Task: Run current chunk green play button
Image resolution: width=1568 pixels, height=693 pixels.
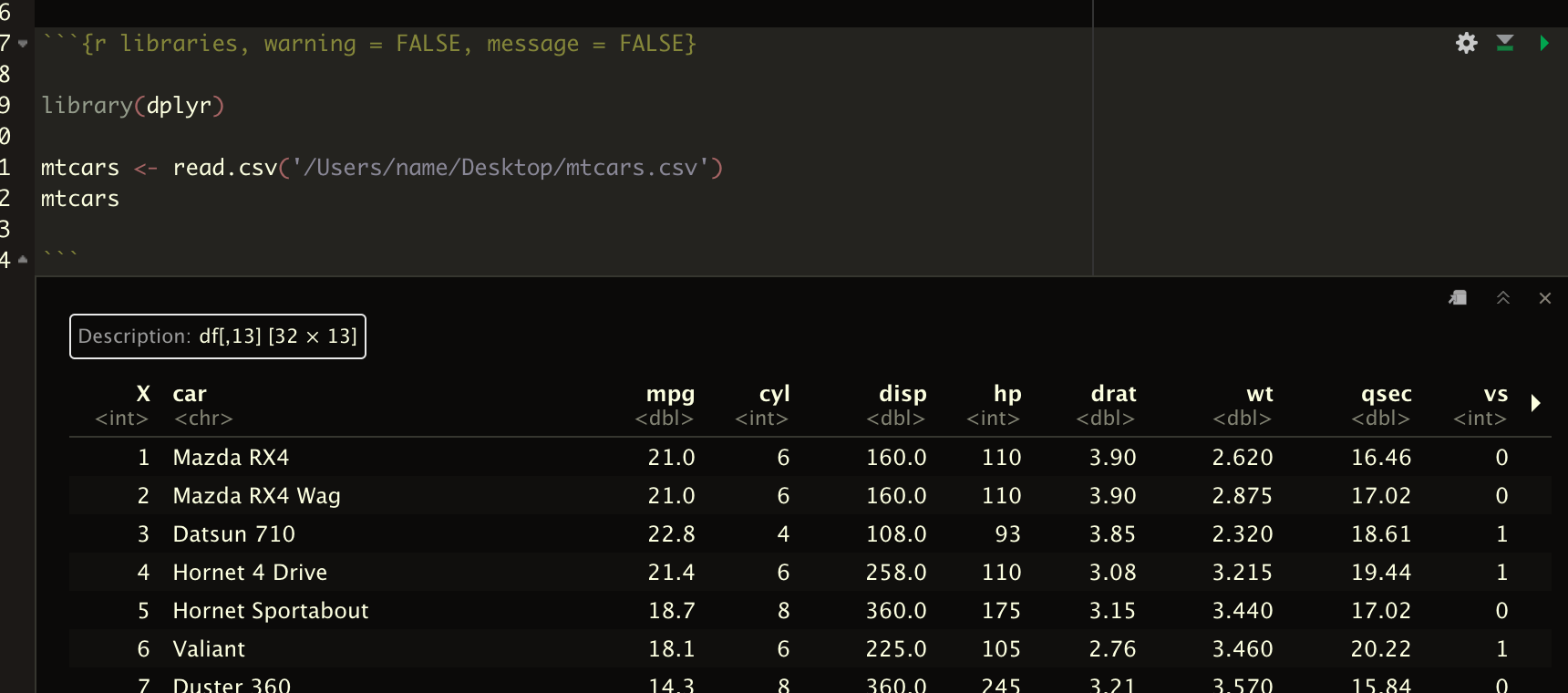Action: coord(1543,43)
